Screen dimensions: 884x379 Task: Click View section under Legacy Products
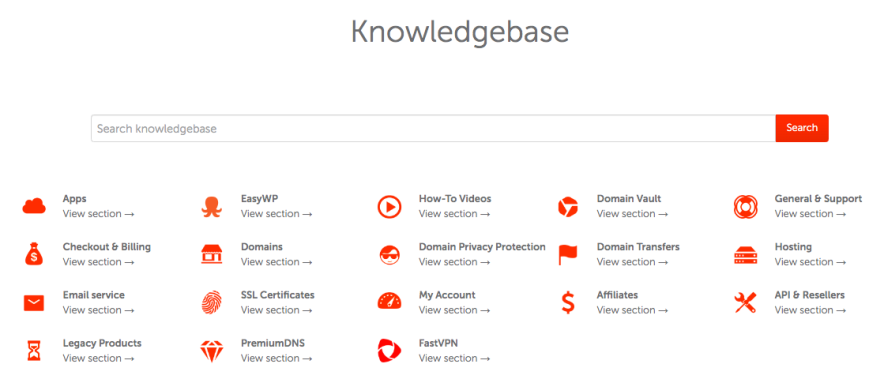(99, 358)
